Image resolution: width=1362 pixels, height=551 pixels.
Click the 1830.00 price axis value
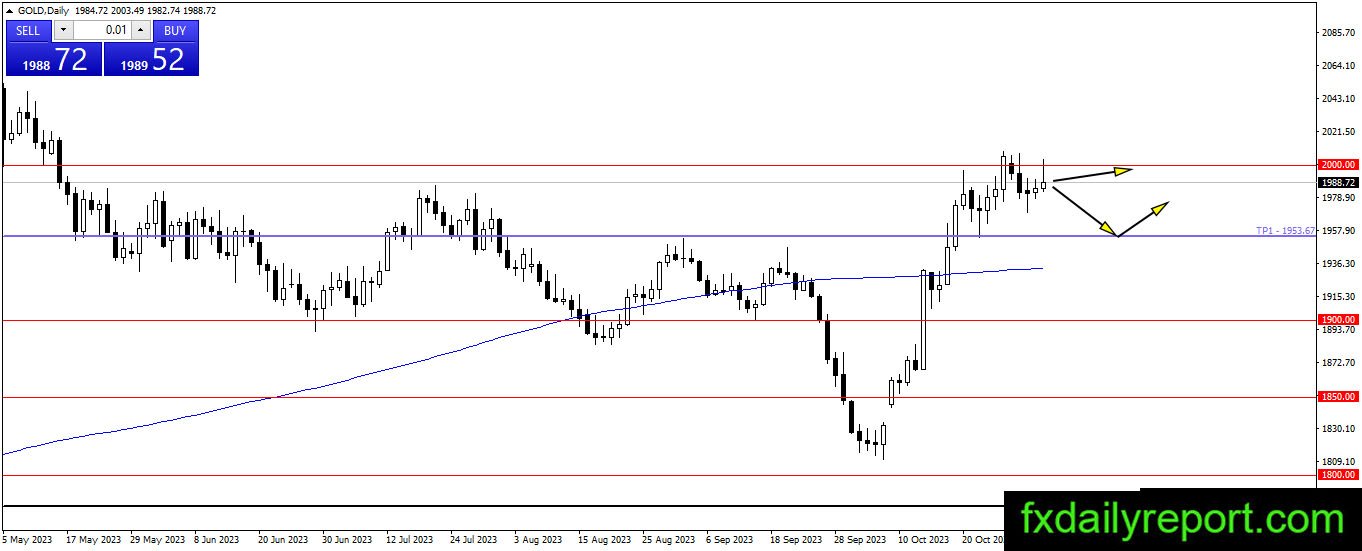tap(1337, 429)
